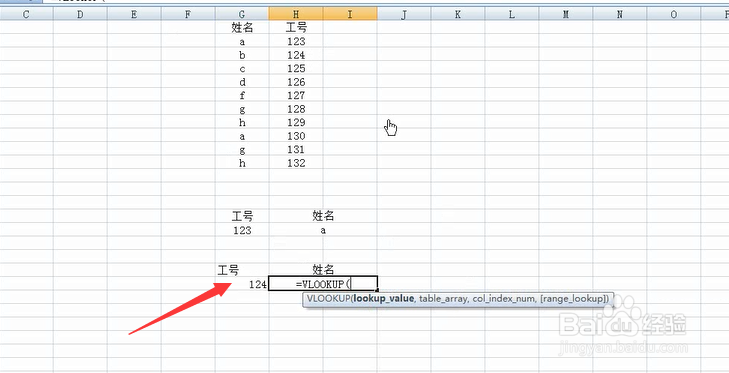
Task: Click the cell with value 131
Action: click(x=296, y=150)
